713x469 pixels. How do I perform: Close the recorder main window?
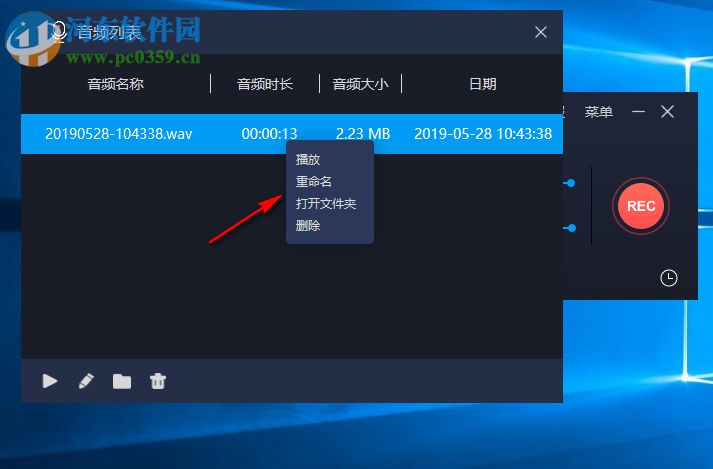tap(667, 111)
